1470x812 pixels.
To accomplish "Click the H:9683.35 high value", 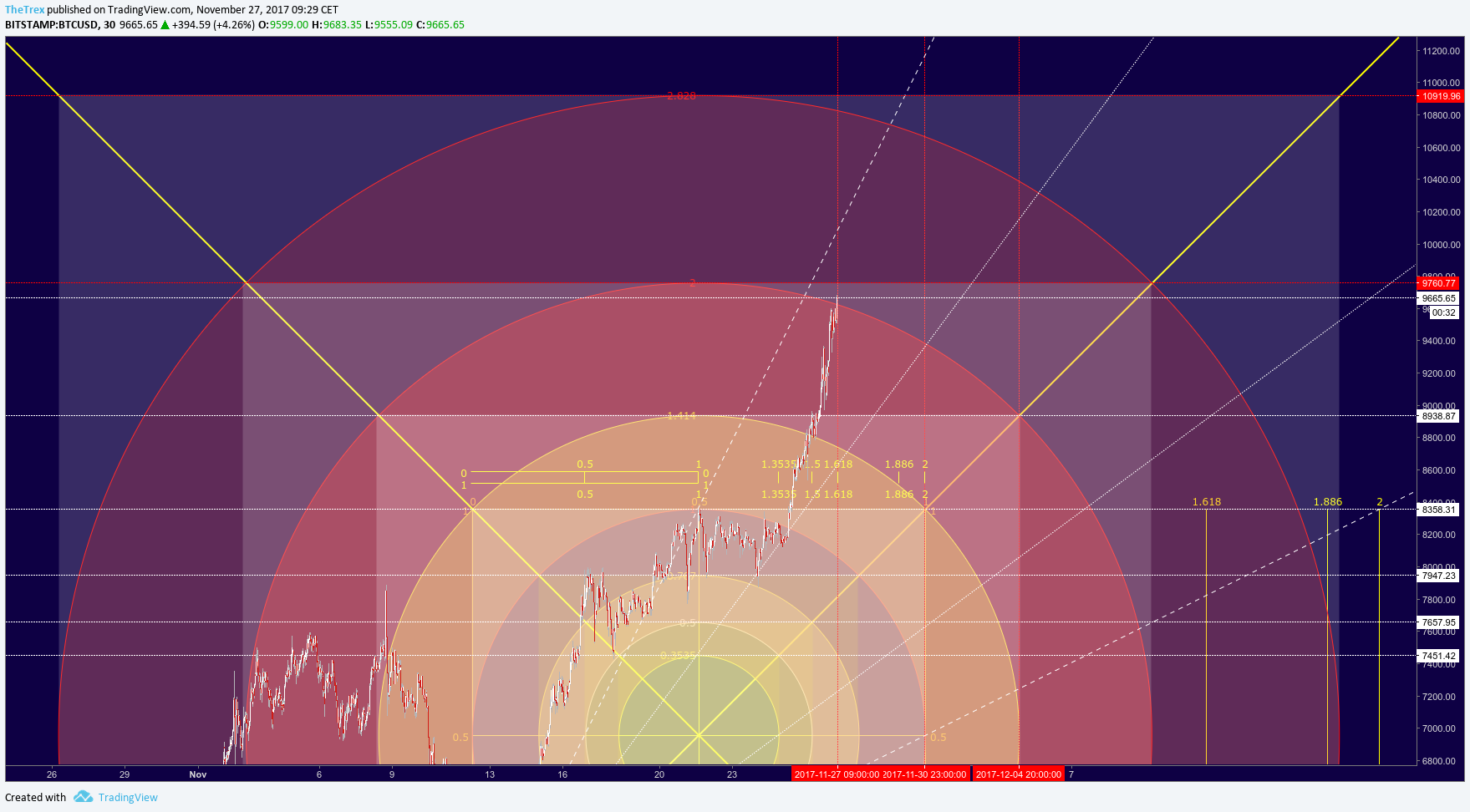I will pyautogui.click(x=337, y=25).
